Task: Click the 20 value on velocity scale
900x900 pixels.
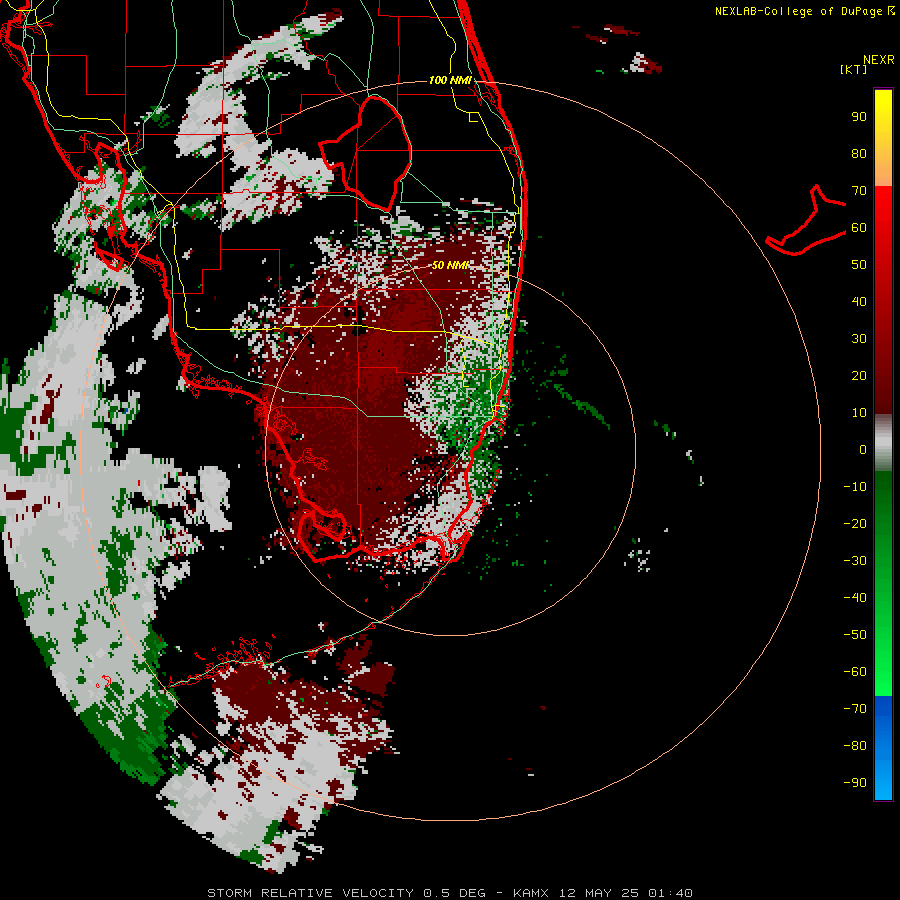Action: coord(859,375)
